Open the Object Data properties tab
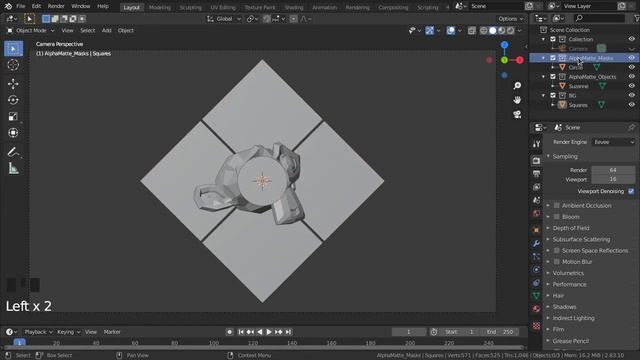 536,296
